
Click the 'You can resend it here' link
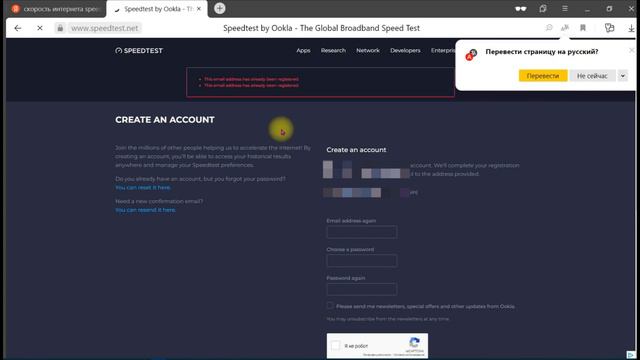(145, 210)
